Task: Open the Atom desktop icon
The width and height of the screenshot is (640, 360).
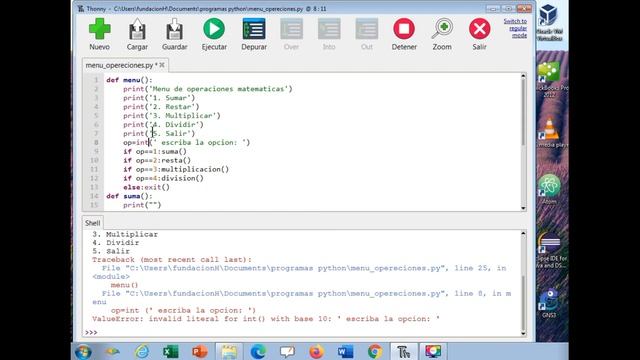Action: click(x=549, y=189)
